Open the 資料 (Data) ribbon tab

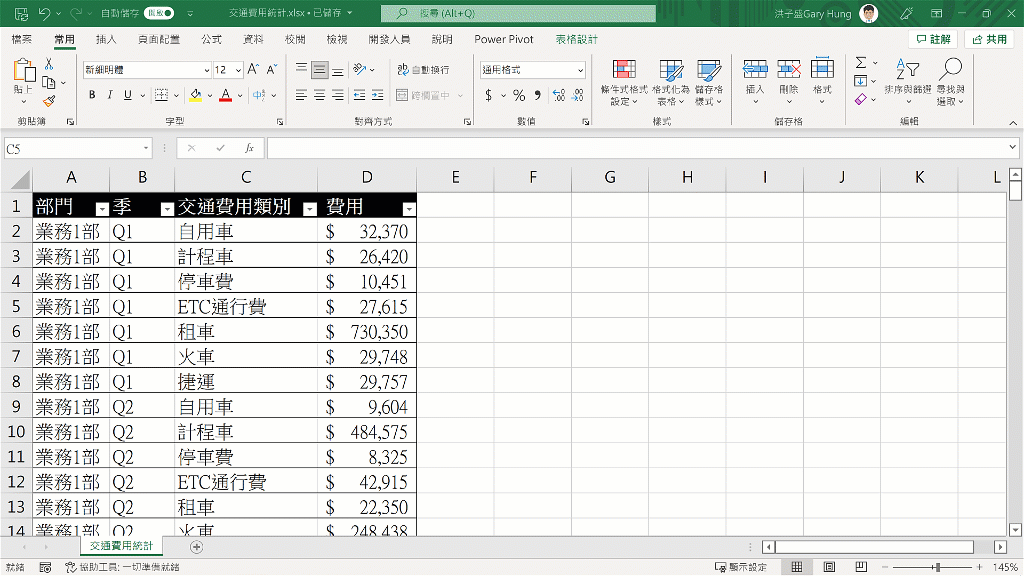(x=253, y=39)
